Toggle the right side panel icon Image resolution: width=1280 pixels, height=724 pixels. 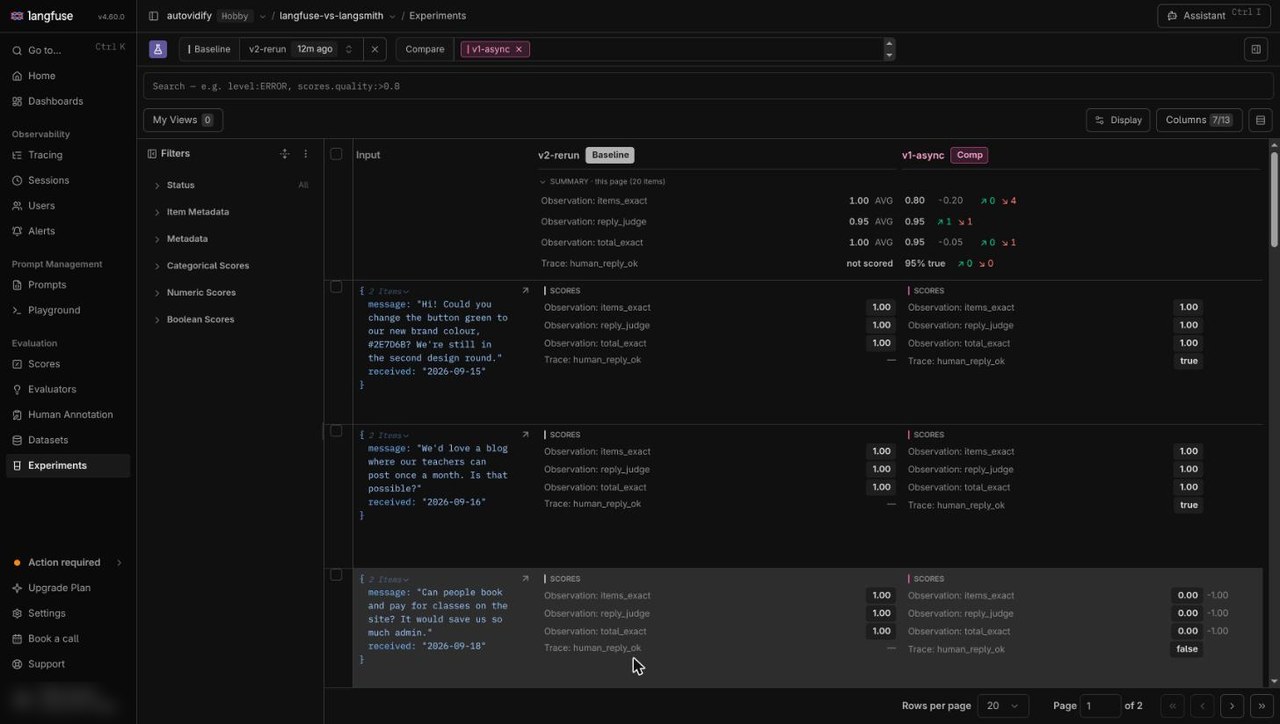coord(1256,49)
